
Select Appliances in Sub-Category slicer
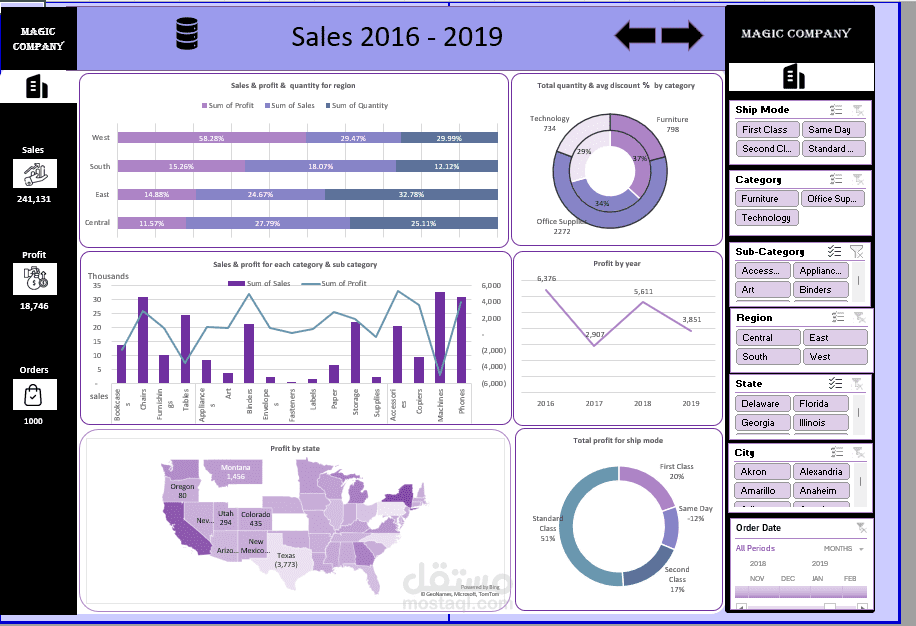(x=820, y=270)
